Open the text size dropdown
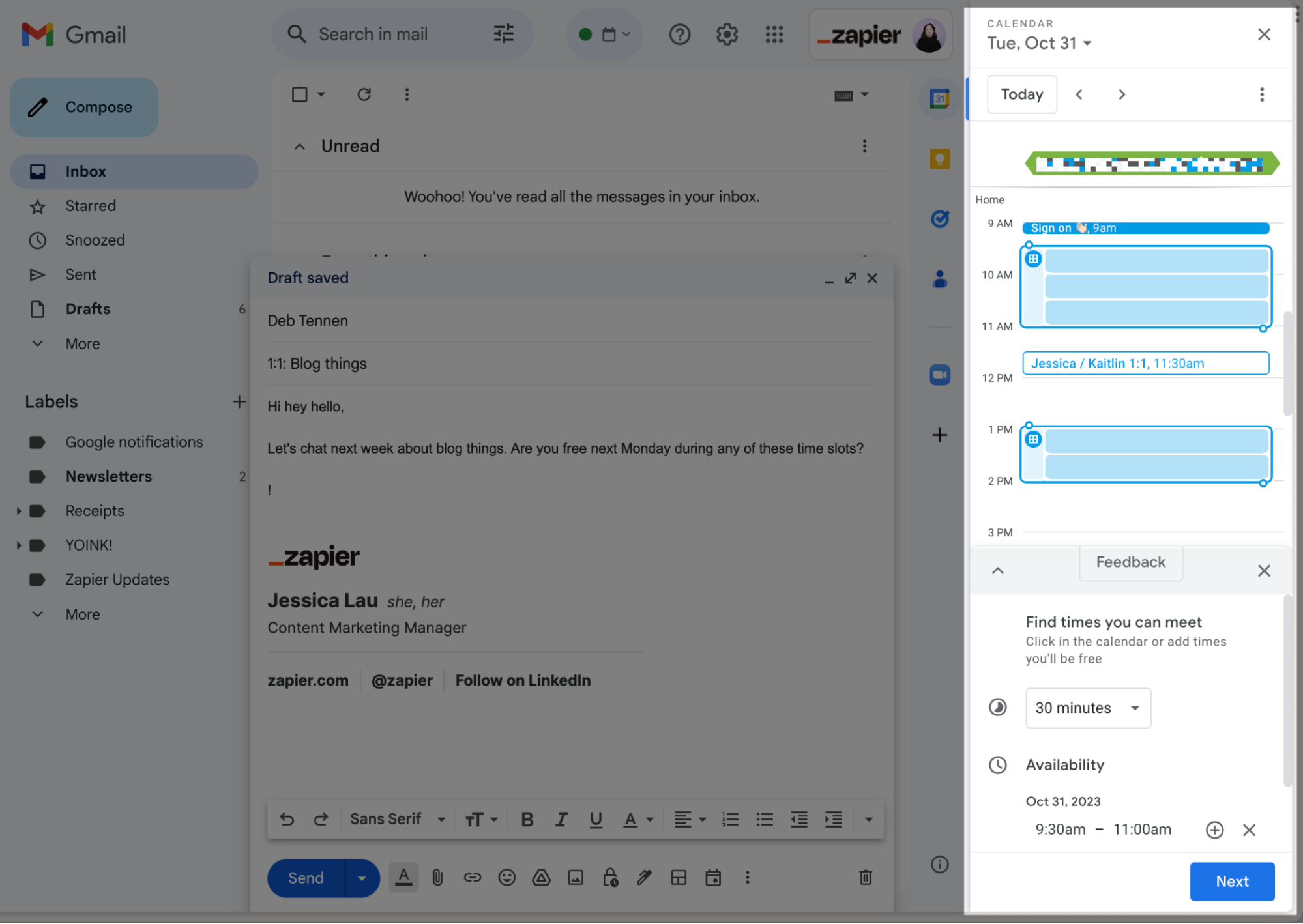 (x=481, y=820)
